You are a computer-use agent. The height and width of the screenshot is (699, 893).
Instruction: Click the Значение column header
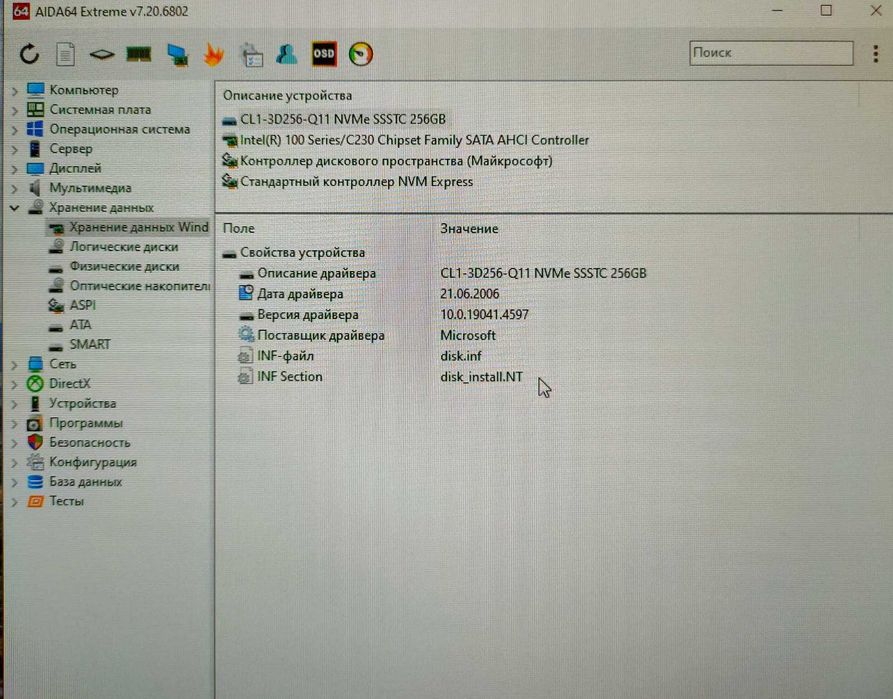[x=469, y=229]
